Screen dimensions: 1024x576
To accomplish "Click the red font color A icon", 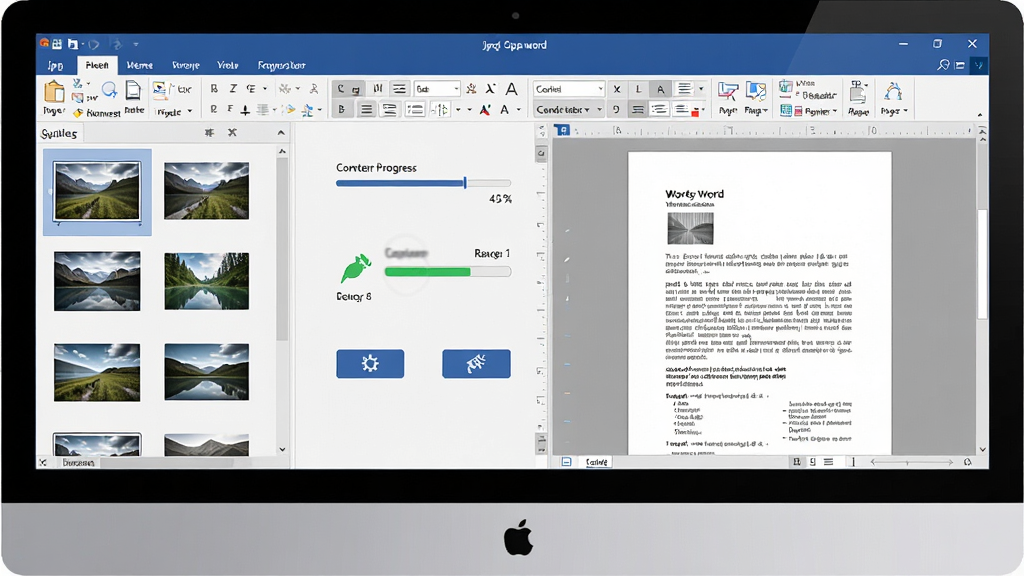I will (485, 110).
